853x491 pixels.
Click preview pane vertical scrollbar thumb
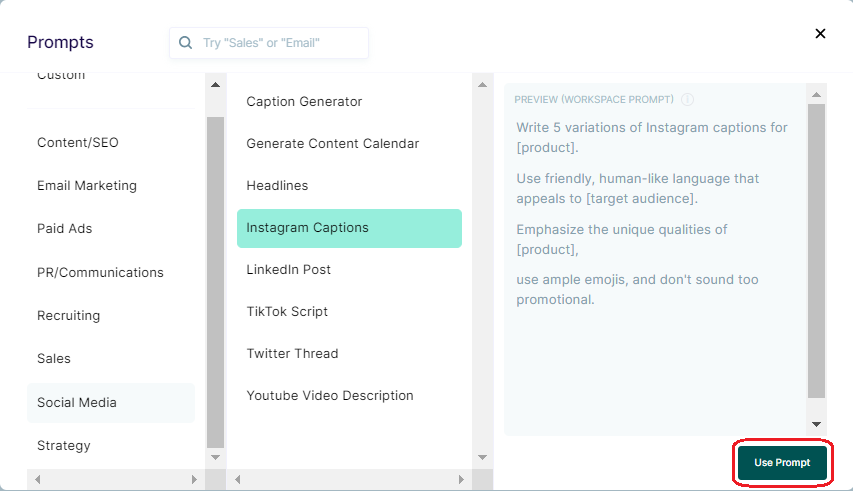click(817, 251)
